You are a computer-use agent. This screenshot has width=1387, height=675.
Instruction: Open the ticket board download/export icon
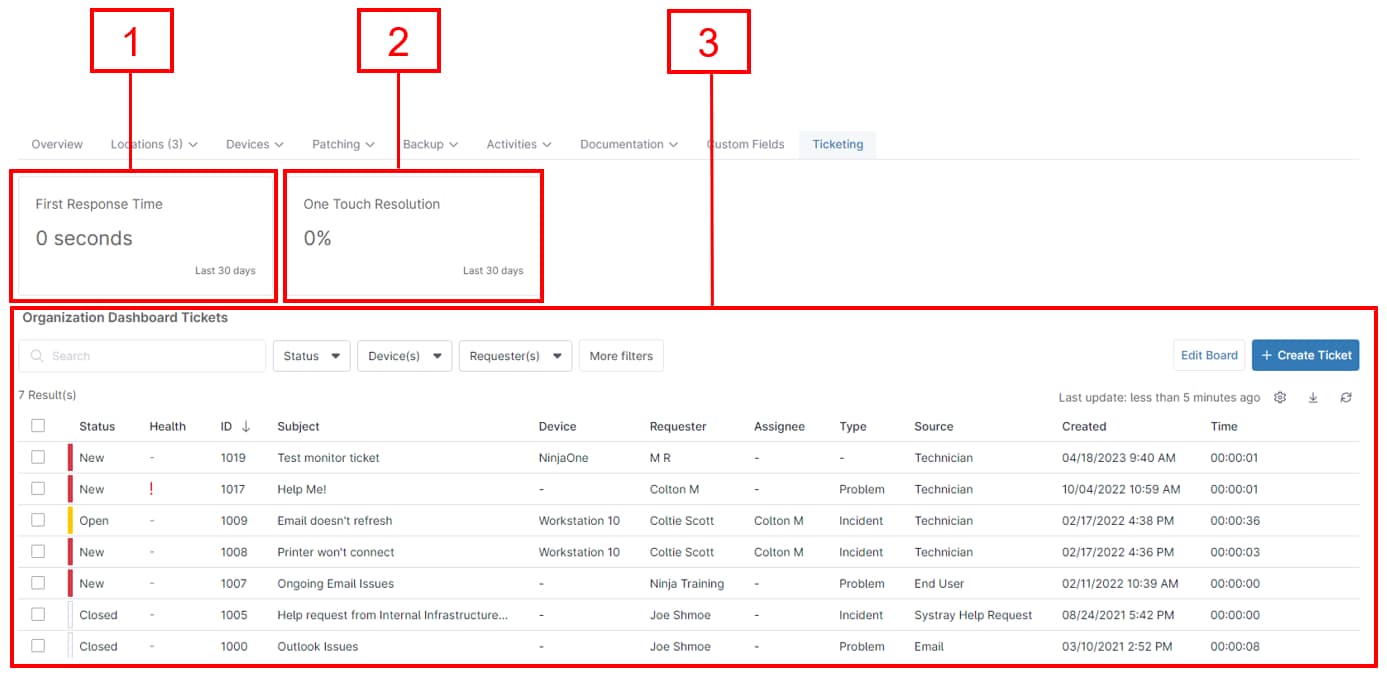point(1313,397)
